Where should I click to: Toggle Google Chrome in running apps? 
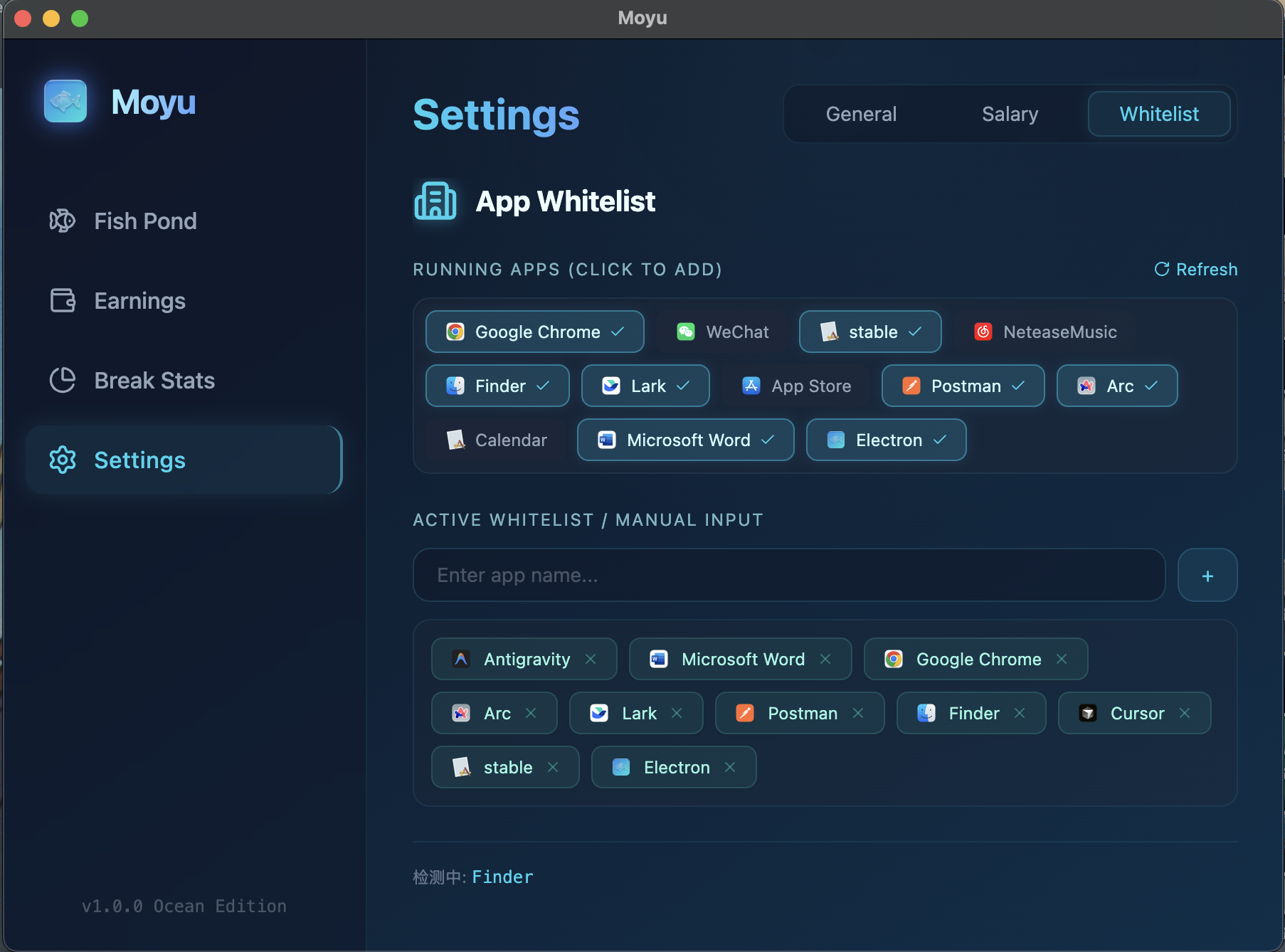534,332
